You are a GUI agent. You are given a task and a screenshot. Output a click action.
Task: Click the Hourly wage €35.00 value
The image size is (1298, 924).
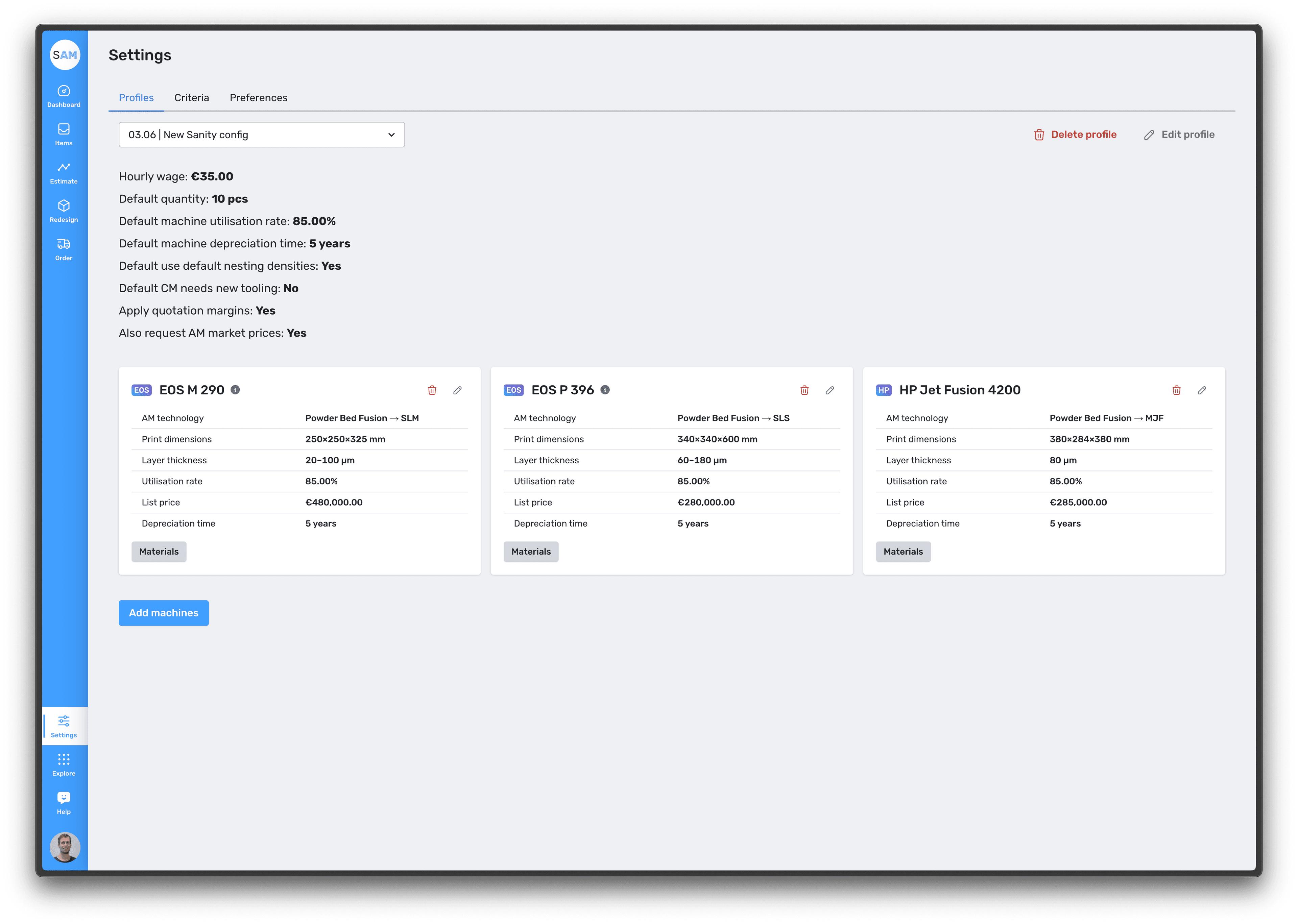point(212,176)
